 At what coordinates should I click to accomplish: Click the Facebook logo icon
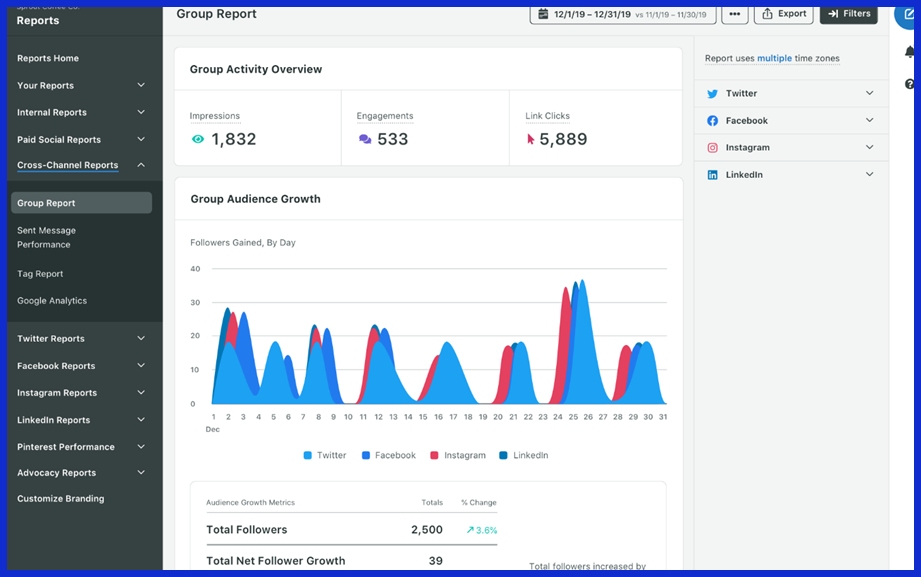[712, 120]
